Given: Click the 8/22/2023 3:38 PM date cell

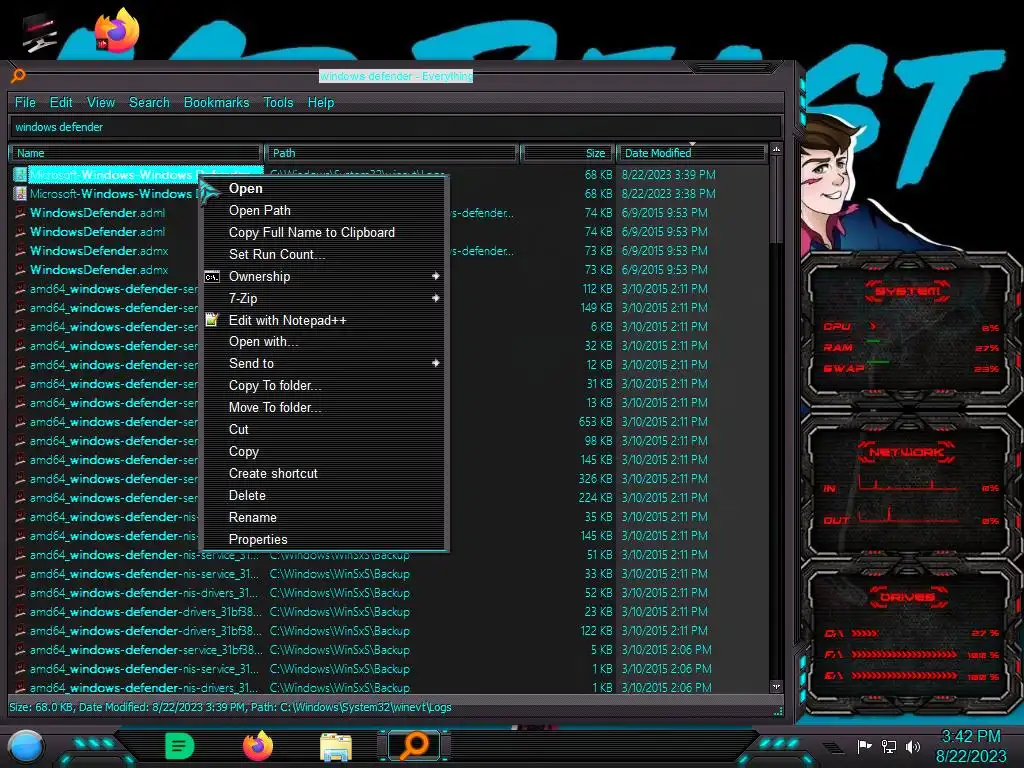Looking at the screenshot, I should point(668,193).
